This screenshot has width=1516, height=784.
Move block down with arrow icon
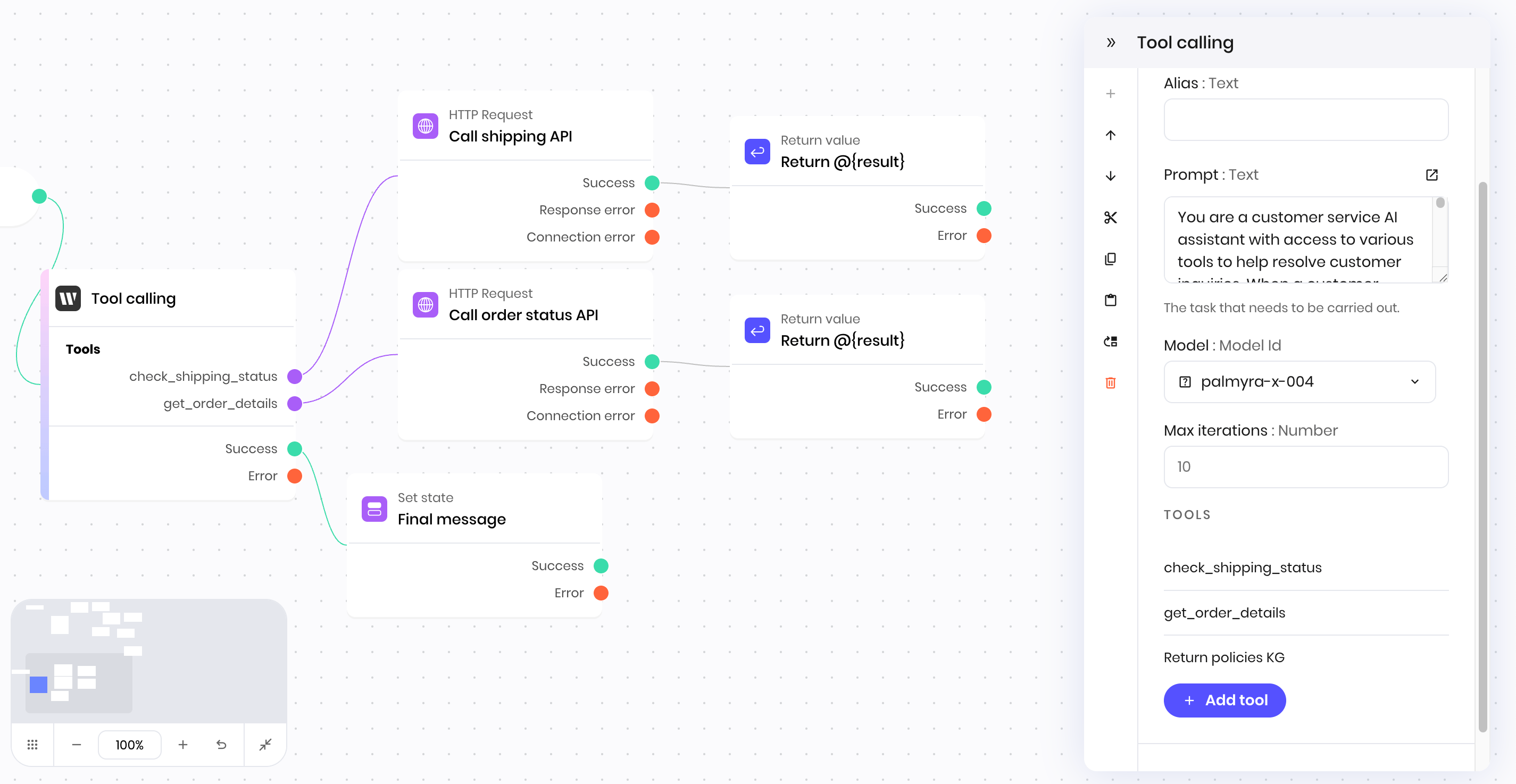[1111, 176]
